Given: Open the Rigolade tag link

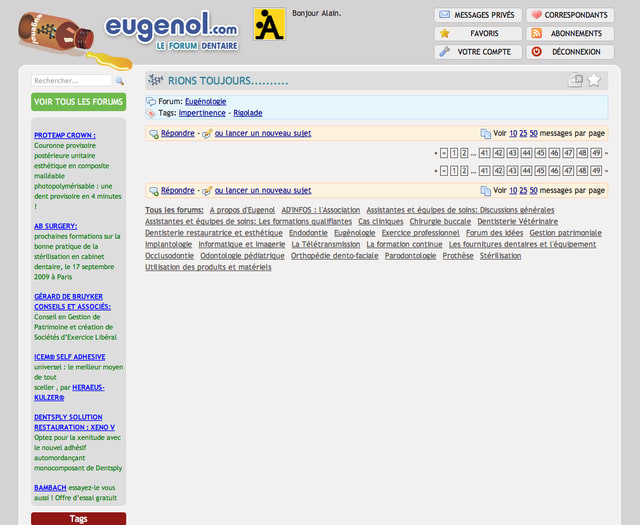Looking at the screenshot, I should point(248,113).
